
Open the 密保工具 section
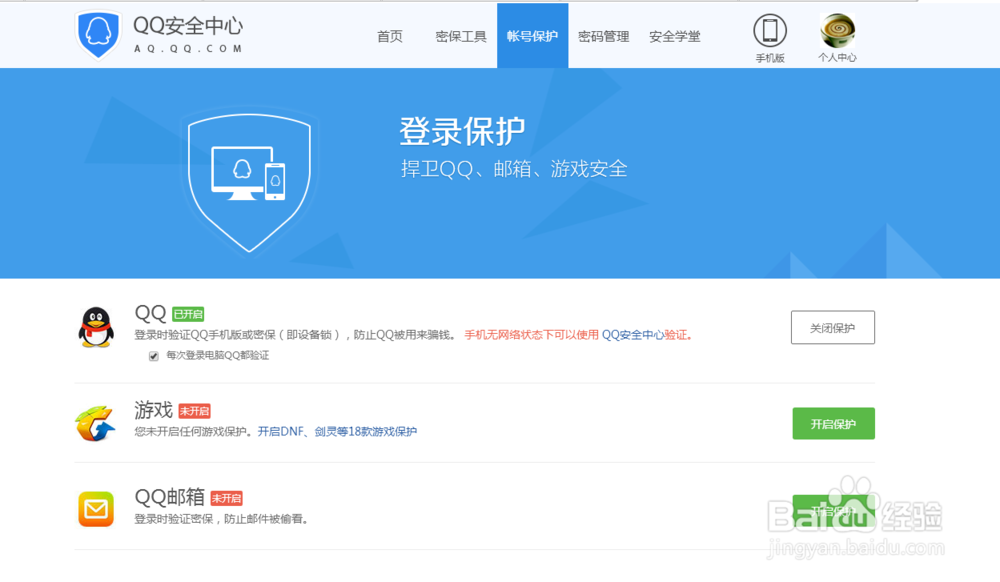coord(461,36)
